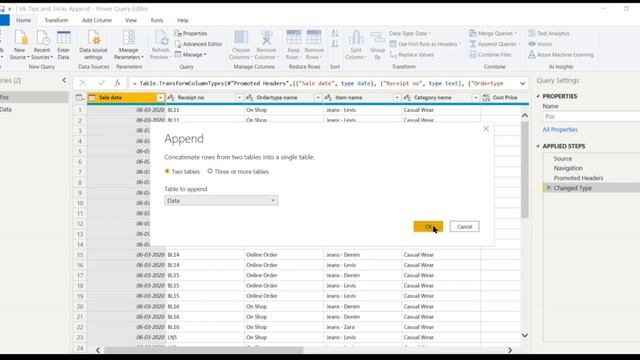Click the vertical scrollbar up arrow
The width and height of the screenshot is (640, 360).
point(524,116)
